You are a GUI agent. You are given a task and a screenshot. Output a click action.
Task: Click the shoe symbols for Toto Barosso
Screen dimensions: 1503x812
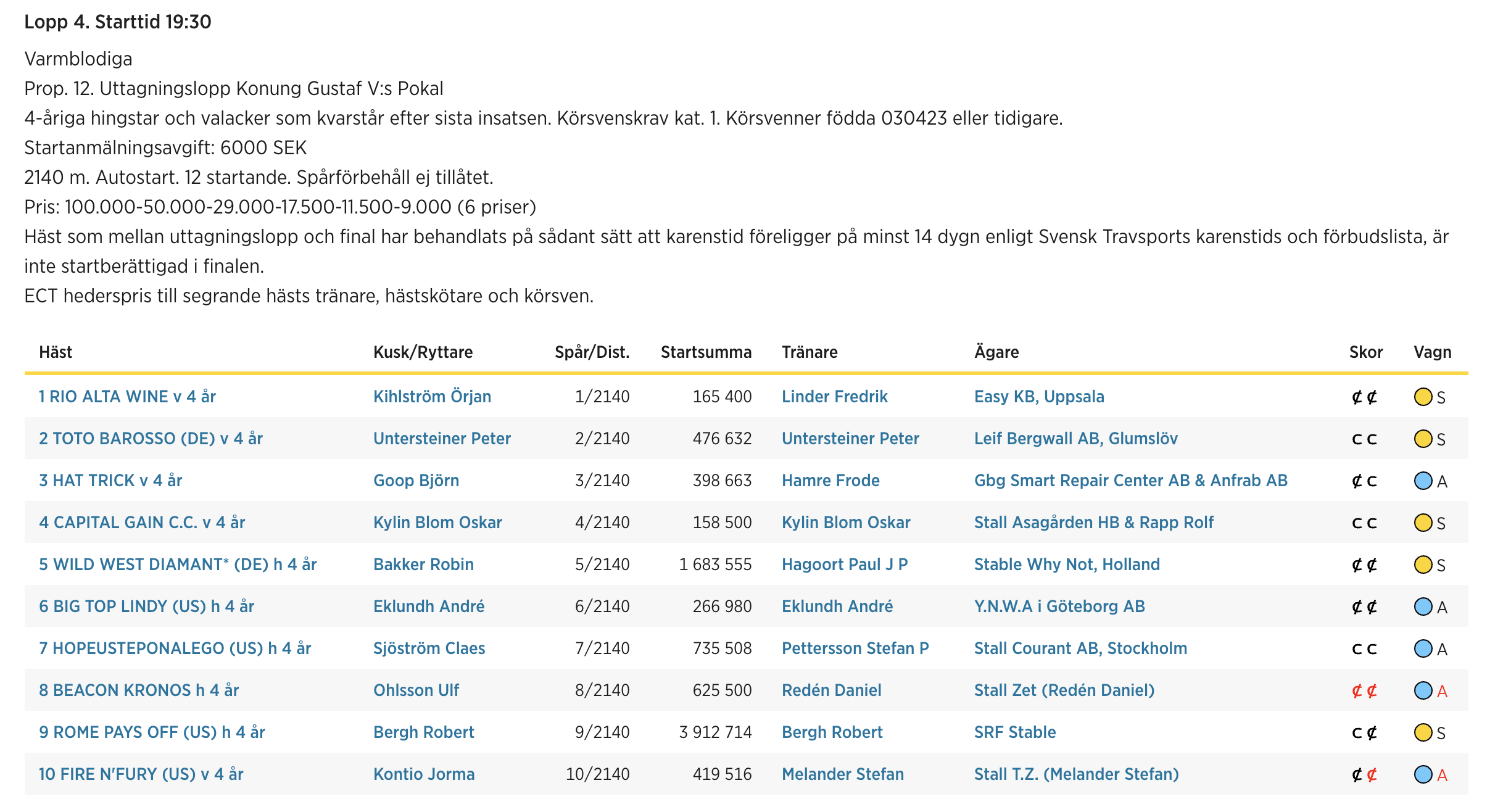(x=1364, y=439)
